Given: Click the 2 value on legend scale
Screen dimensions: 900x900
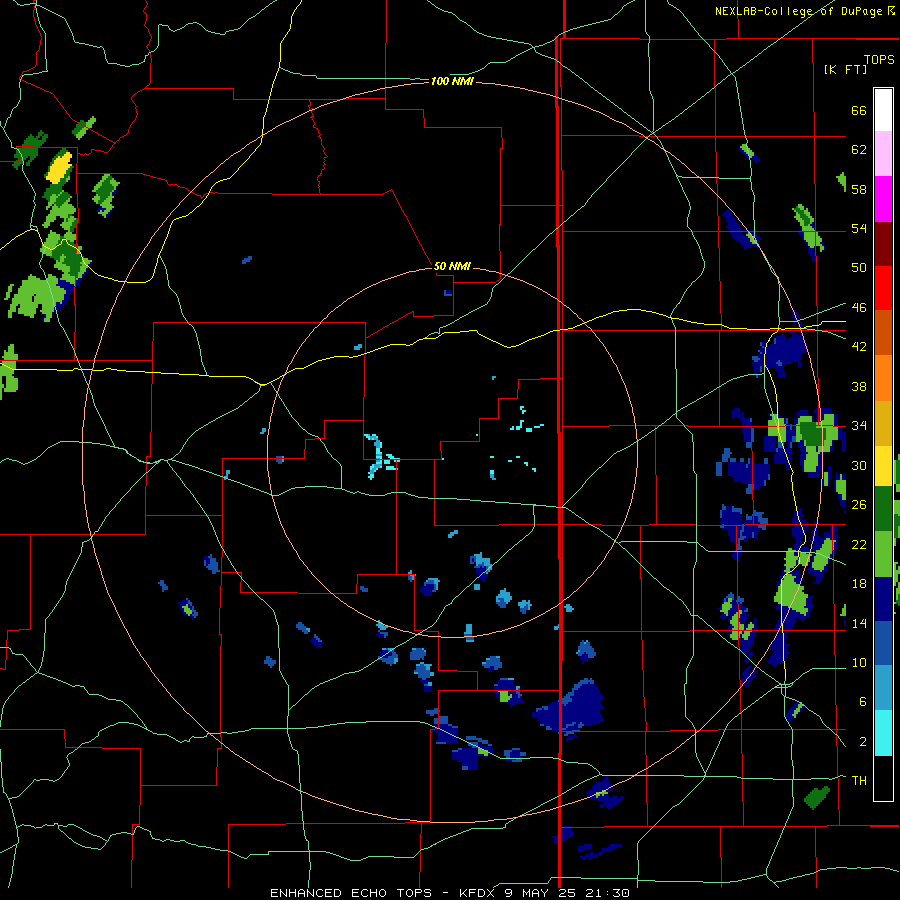Looking at the screenshot, I should coord(862,742).
